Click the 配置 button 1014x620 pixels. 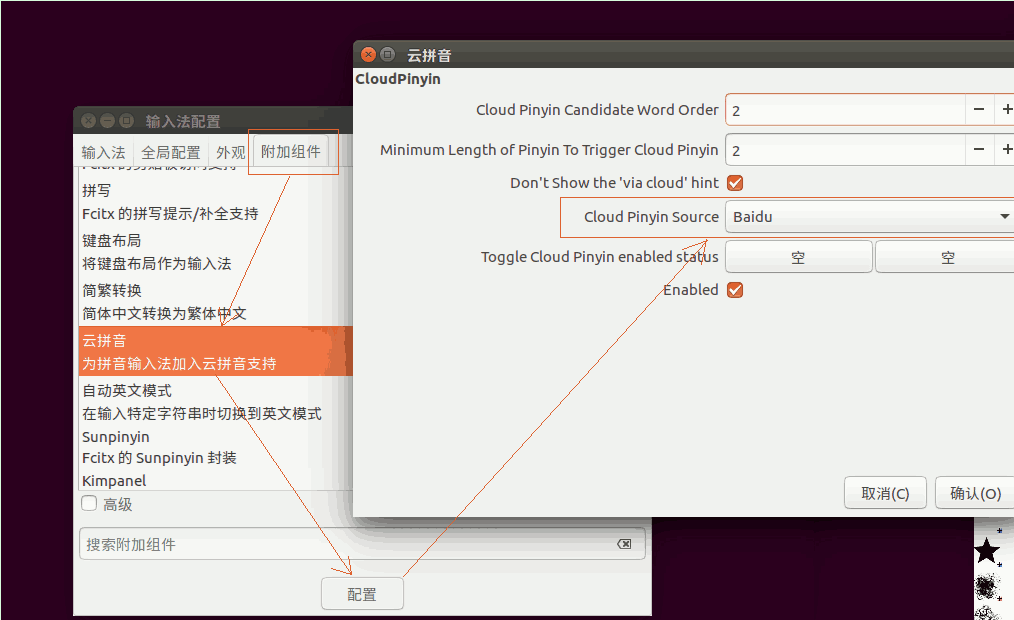pyautogui.click(x=362, y=593)
